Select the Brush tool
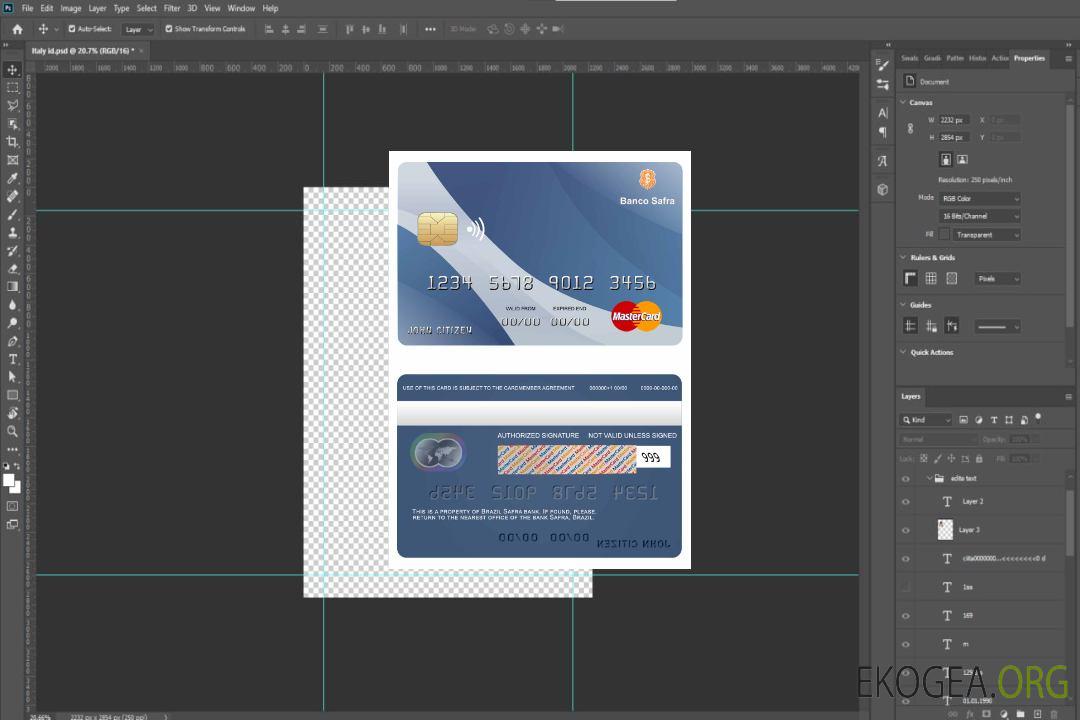1080x720 pixels. [x=12, y=214]
